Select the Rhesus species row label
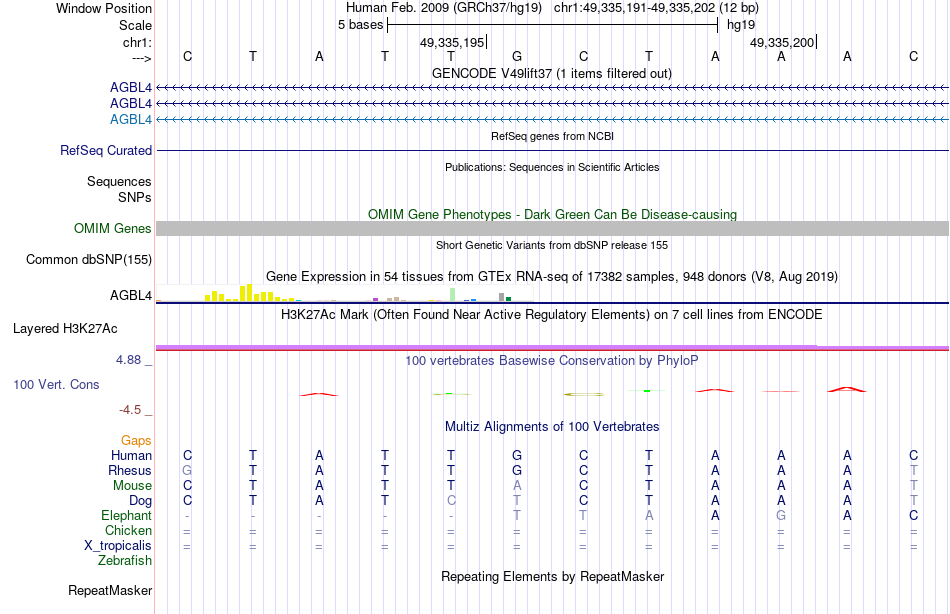The height and width of the screenshot is (614, 950). (130, 471)
